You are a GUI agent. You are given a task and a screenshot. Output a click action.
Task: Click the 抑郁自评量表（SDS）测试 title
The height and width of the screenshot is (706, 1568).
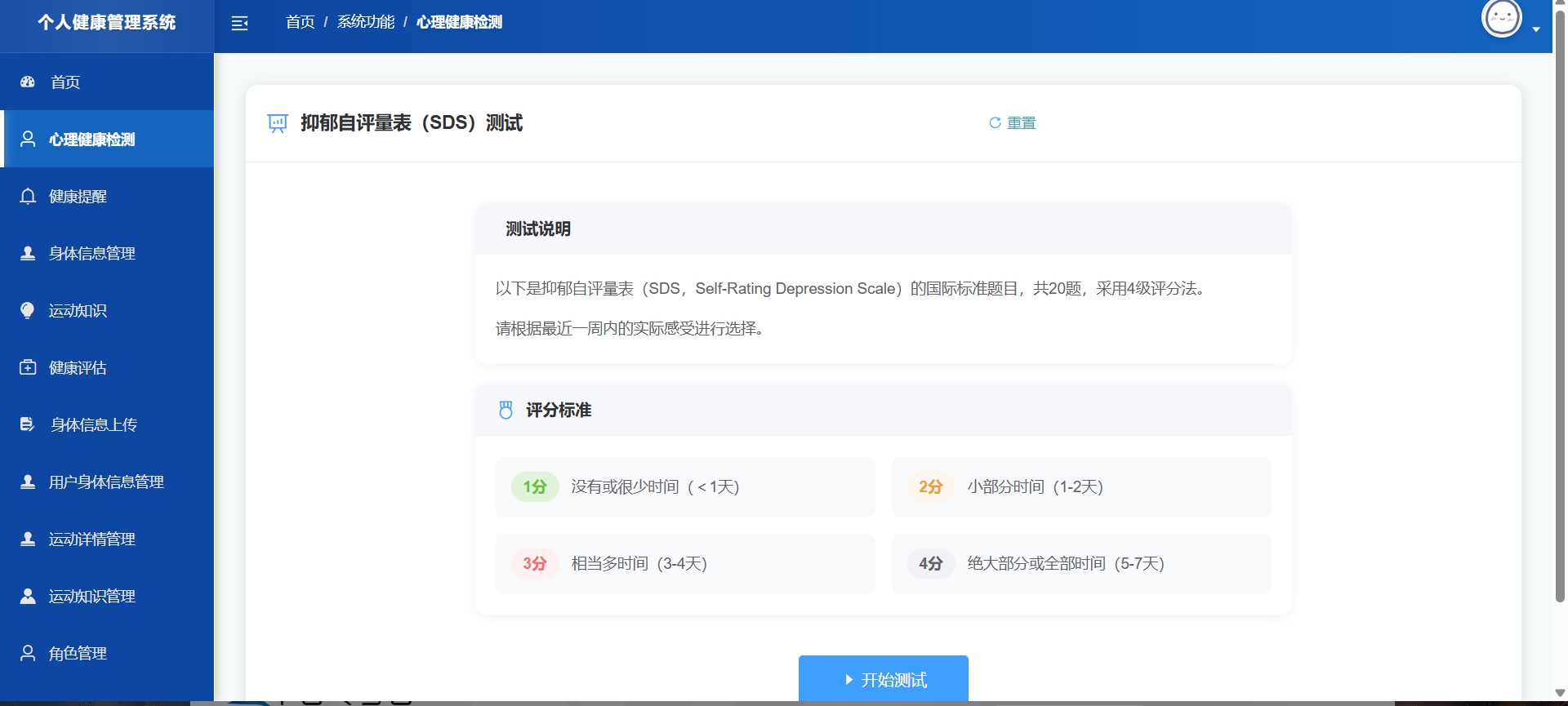click(x=412, y=122)
